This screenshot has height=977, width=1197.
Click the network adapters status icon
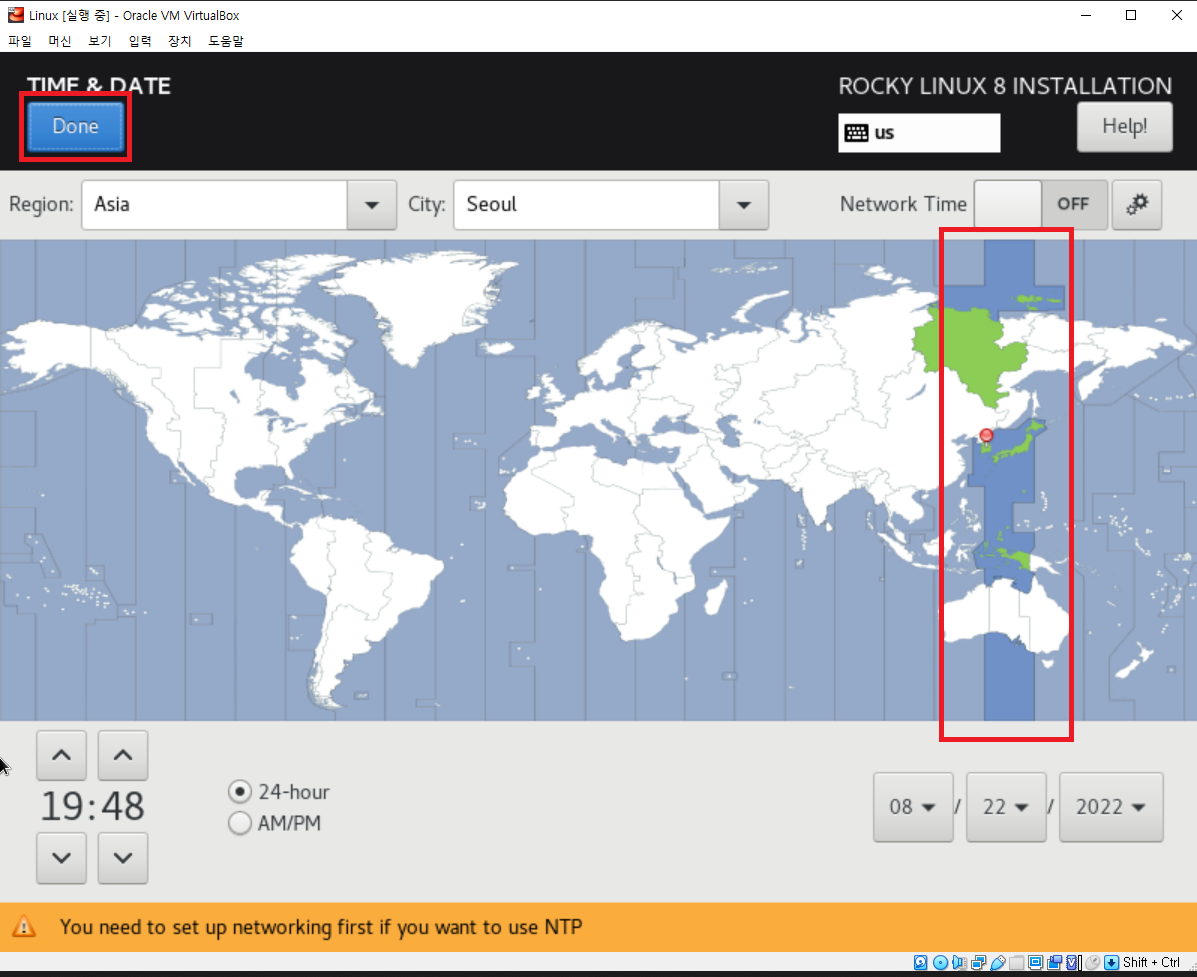[x=979, y=962]
